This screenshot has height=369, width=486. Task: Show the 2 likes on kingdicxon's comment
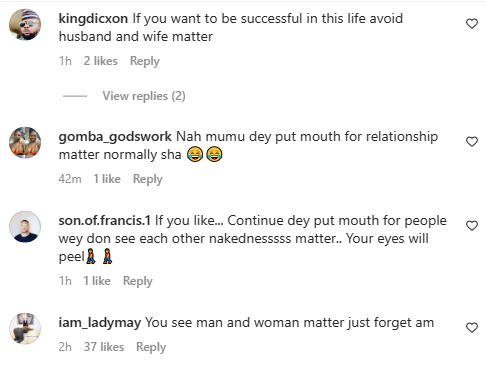pos(100,61)
